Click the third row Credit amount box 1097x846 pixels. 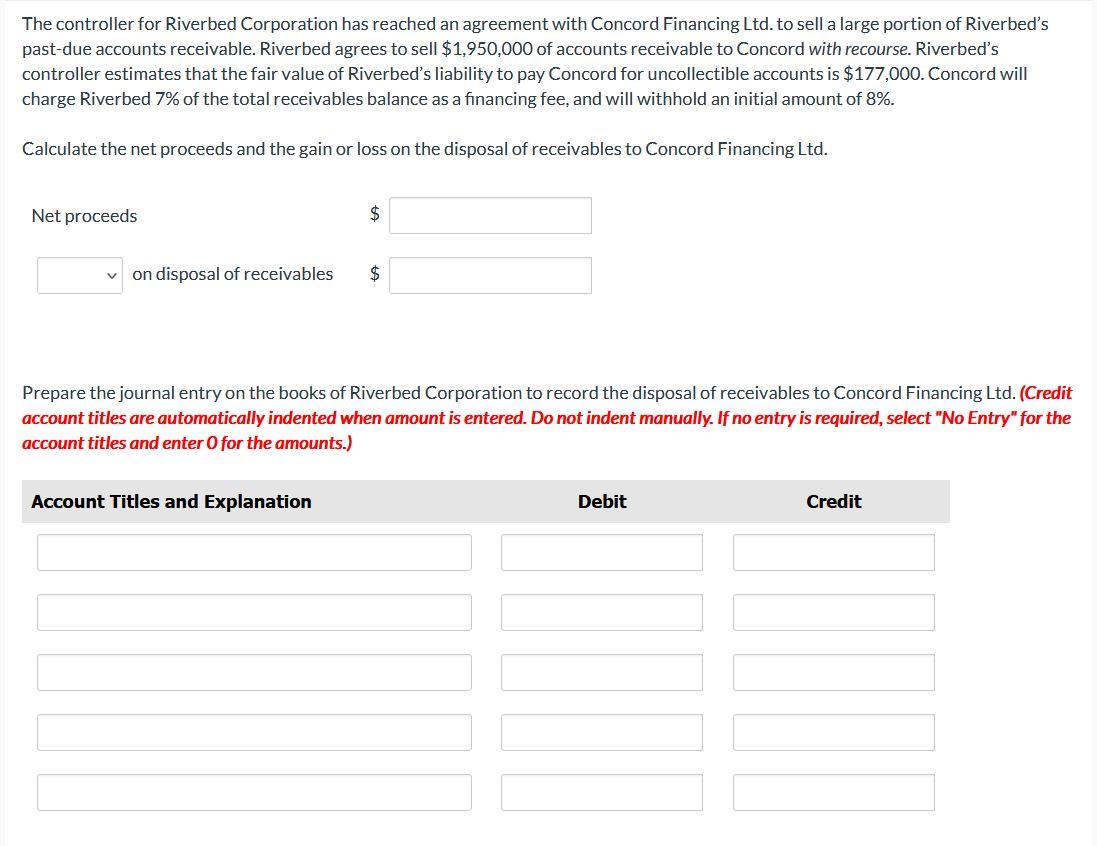tap(833, 671)
